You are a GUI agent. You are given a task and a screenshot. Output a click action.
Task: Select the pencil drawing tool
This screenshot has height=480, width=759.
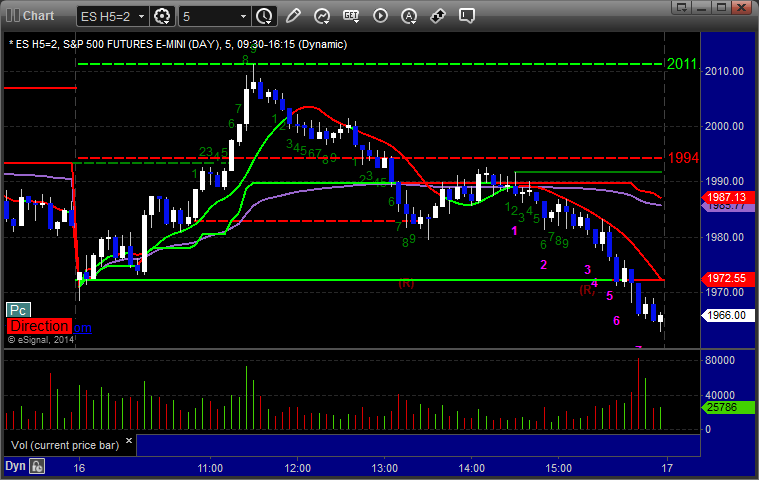293,16
